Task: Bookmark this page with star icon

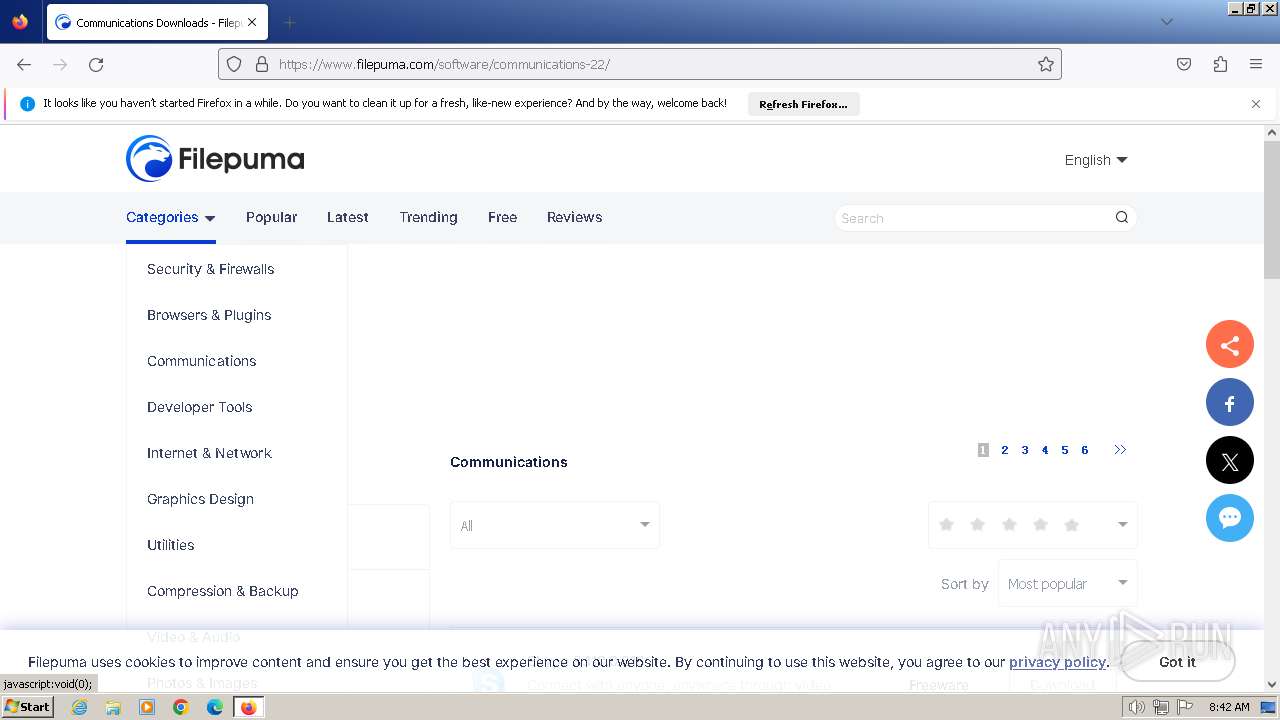Action: (x=1046, y=64)
